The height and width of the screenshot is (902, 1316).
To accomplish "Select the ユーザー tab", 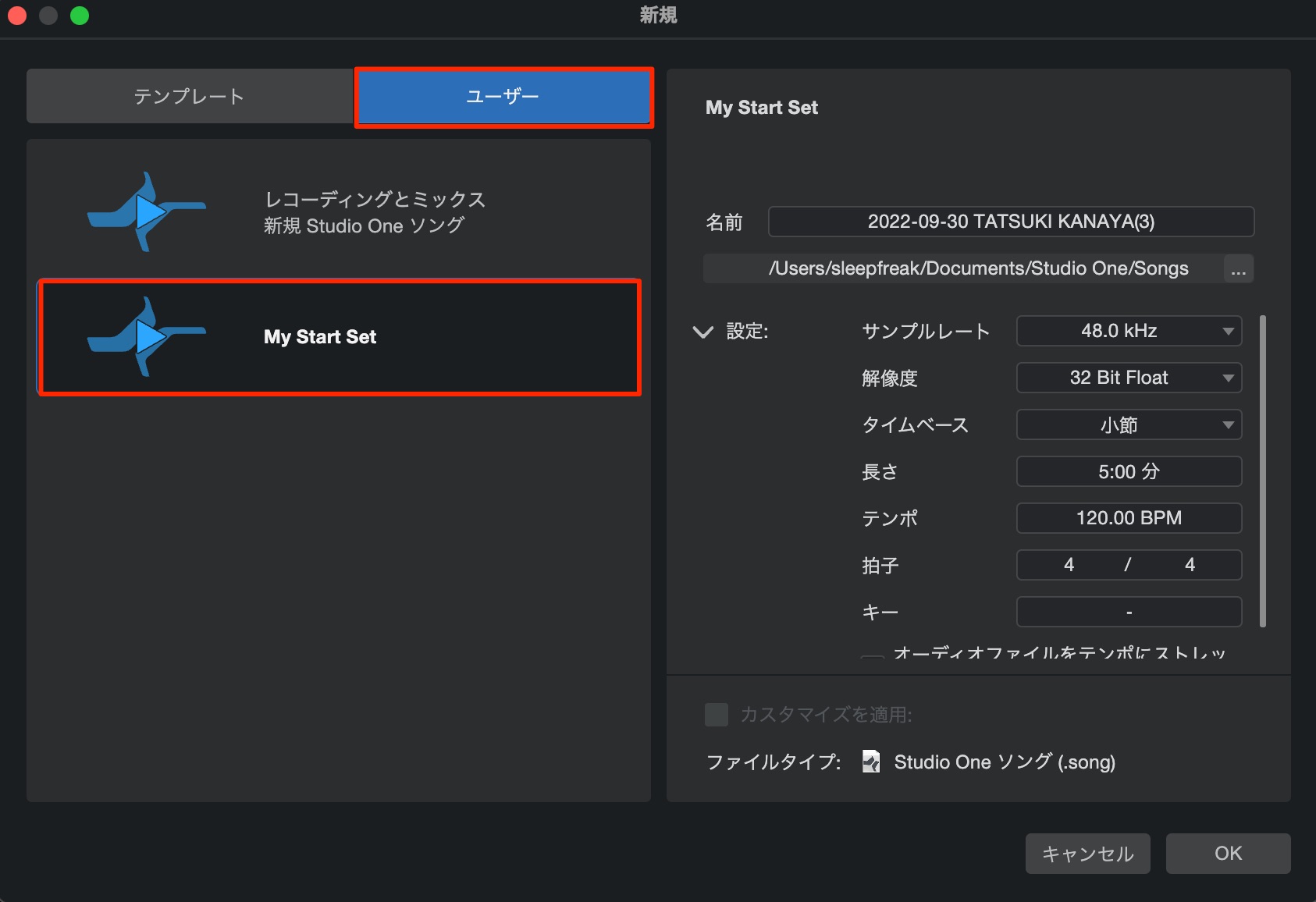I will (x=503, y=96).
